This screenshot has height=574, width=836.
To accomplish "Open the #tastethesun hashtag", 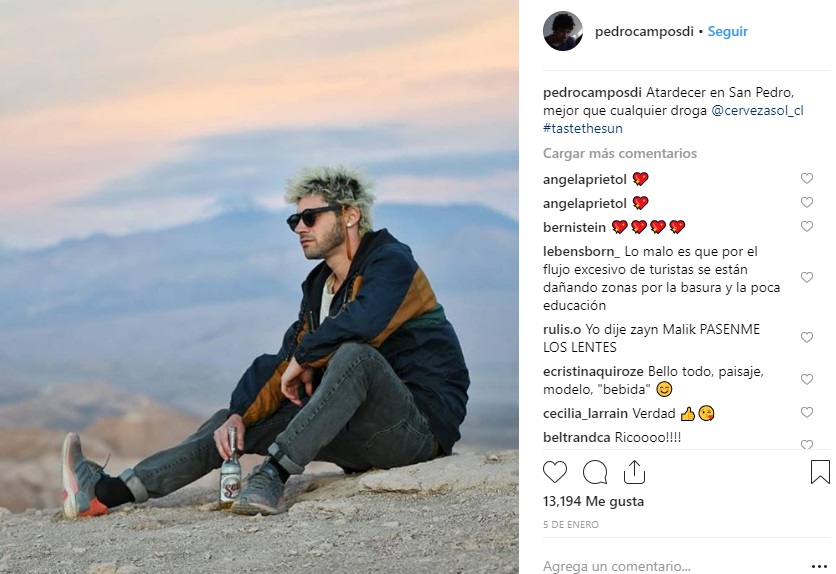I will (x=583, y=128).
